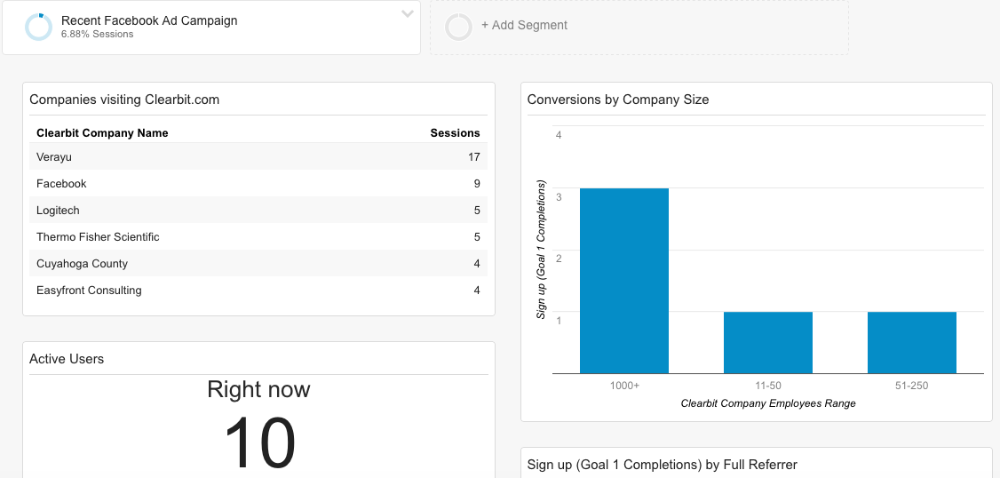The height and width of the screenshot is (478, 1000).
Task: Click the 11-50 bar in the chart
Action: coord(768,342)
